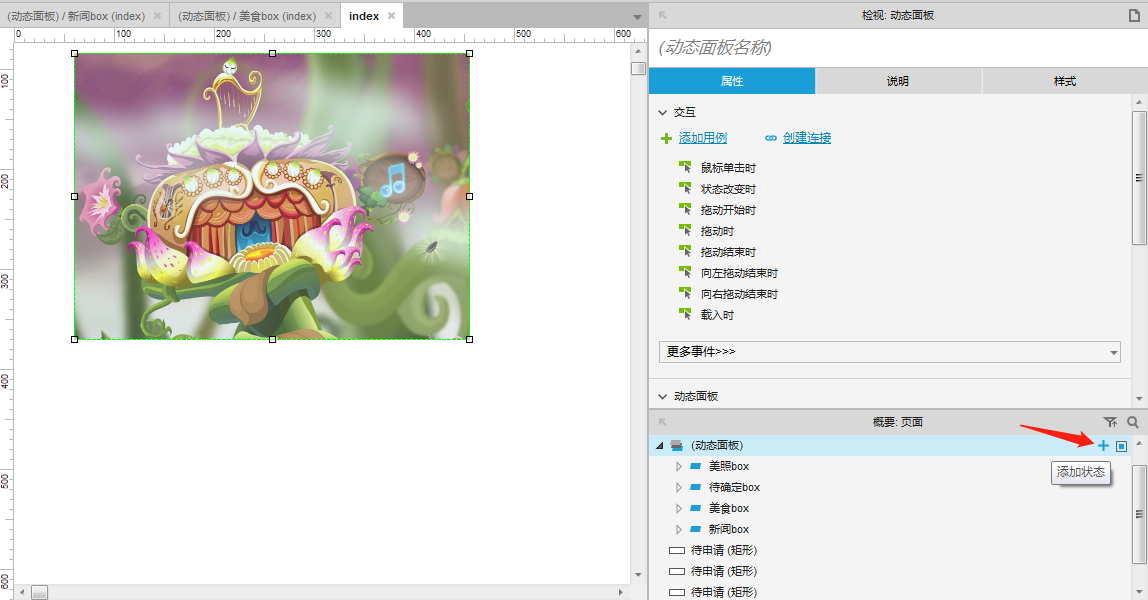Expand the 待确定box state

click(679, 487)
